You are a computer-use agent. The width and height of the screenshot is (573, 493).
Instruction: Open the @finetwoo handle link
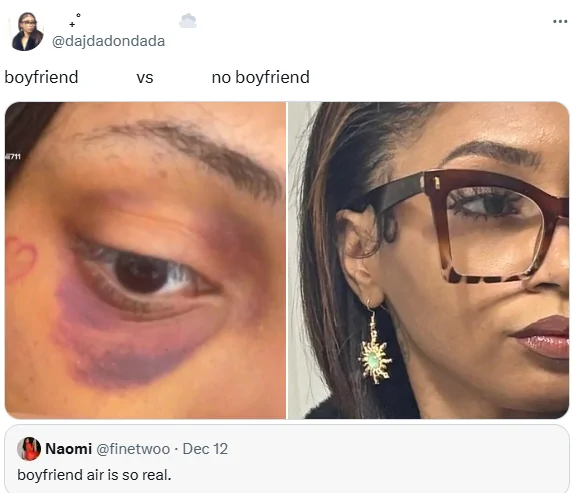[x=133, y=449]
